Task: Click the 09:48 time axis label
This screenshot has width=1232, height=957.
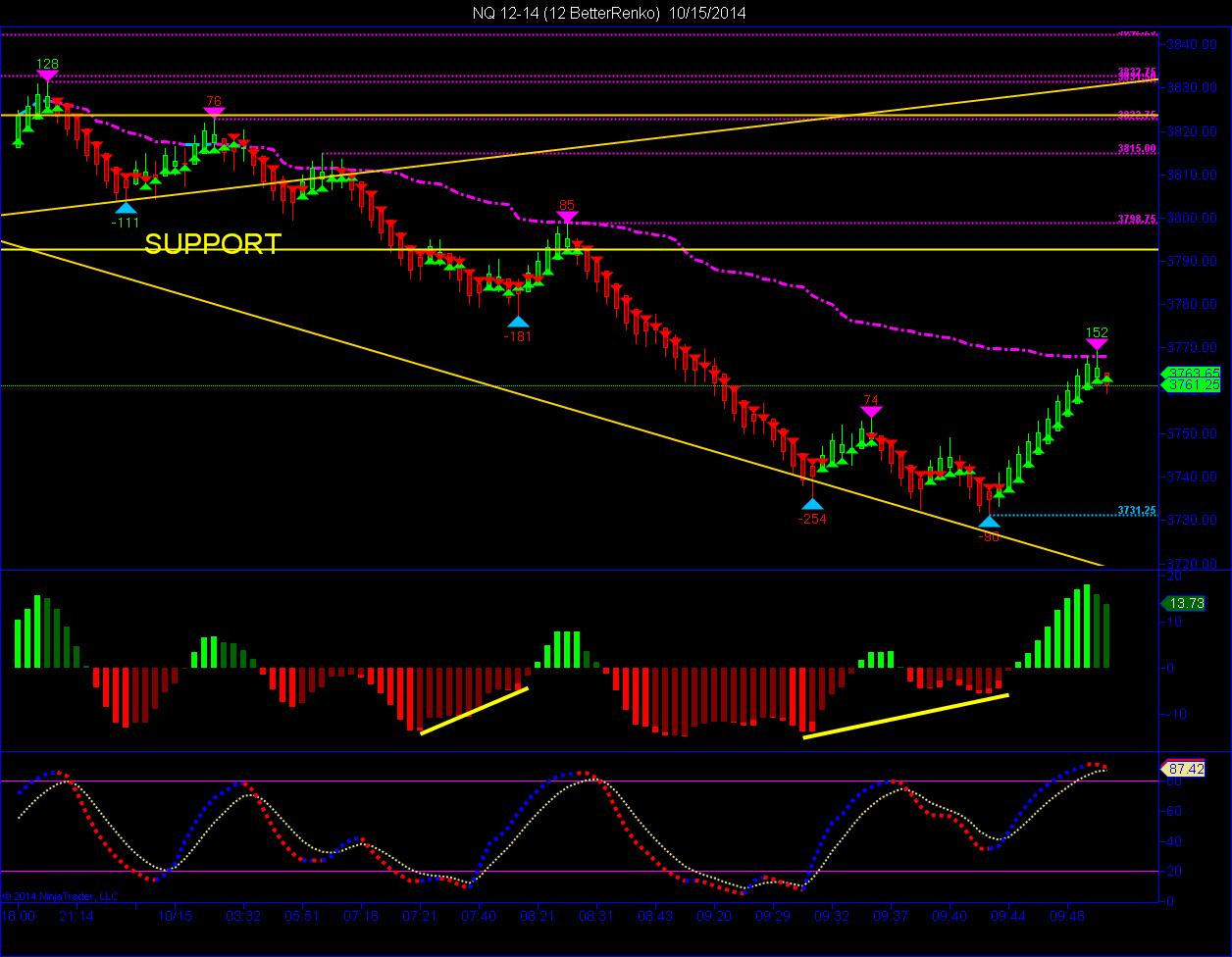Action: point(1067,916)
